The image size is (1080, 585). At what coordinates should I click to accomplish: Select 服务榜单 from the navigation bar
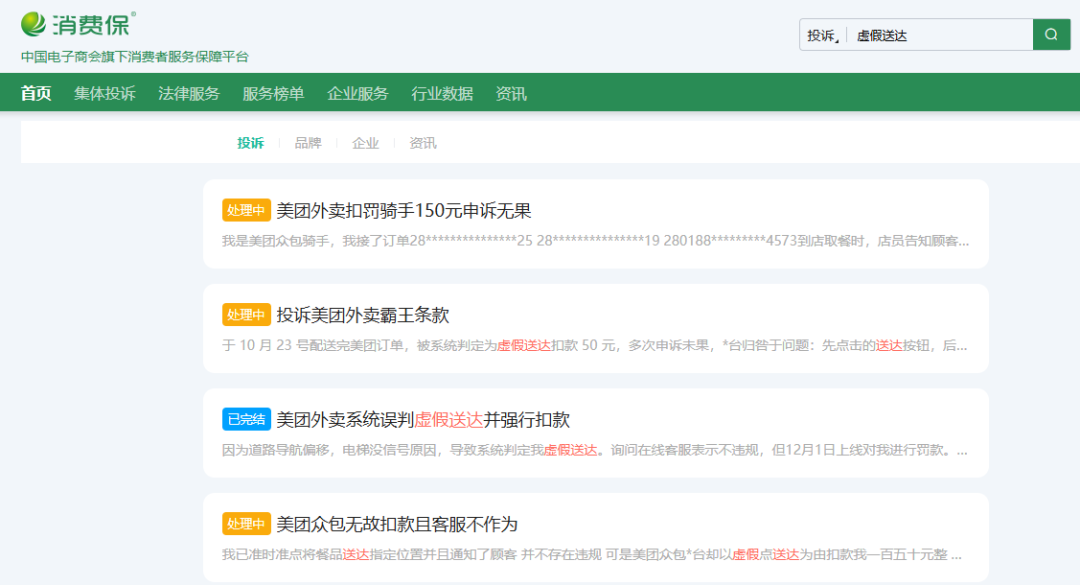[x=273, y=93]
